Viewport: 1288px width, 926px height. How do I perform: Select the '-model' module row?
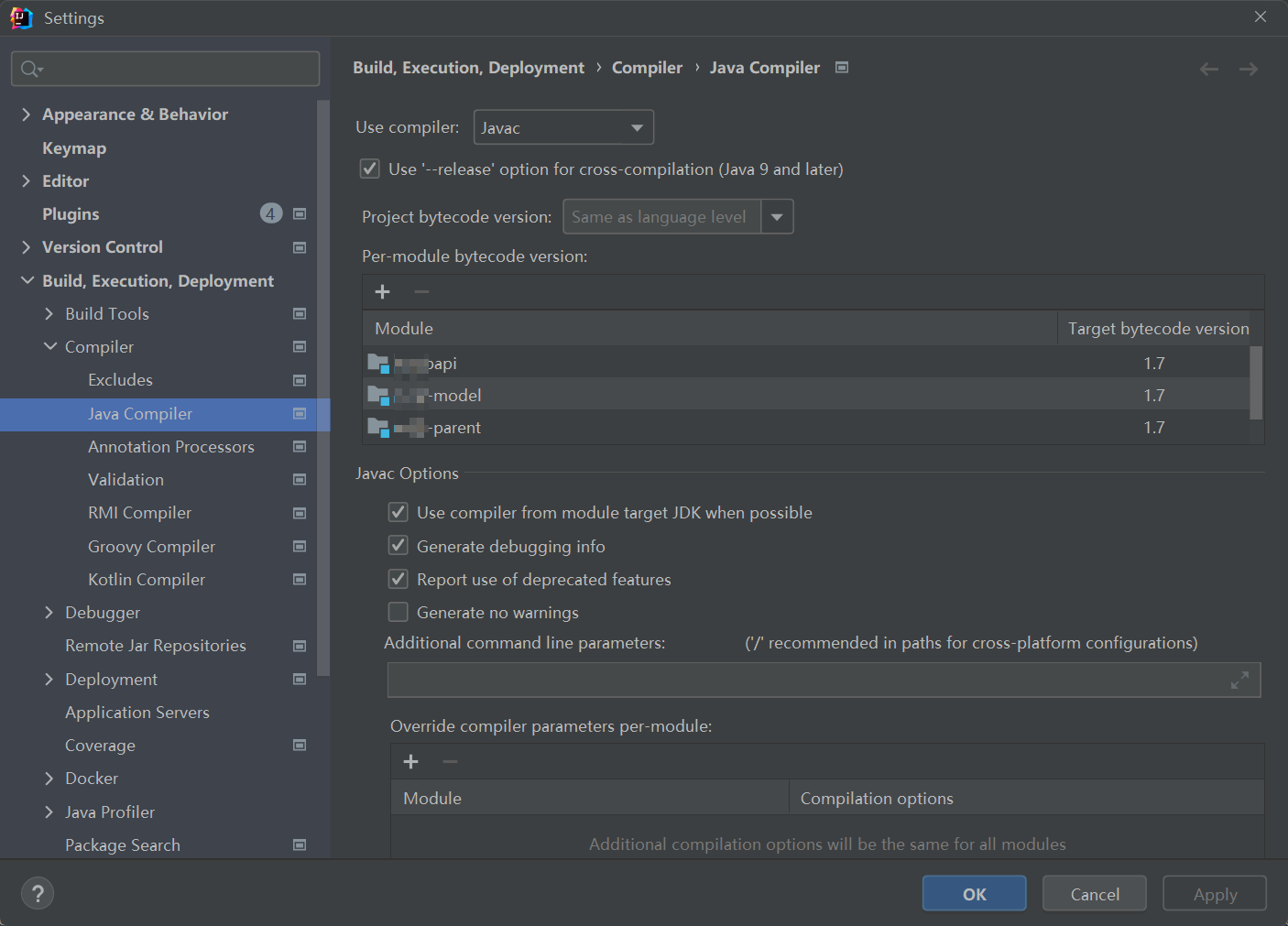click(806, 396)
